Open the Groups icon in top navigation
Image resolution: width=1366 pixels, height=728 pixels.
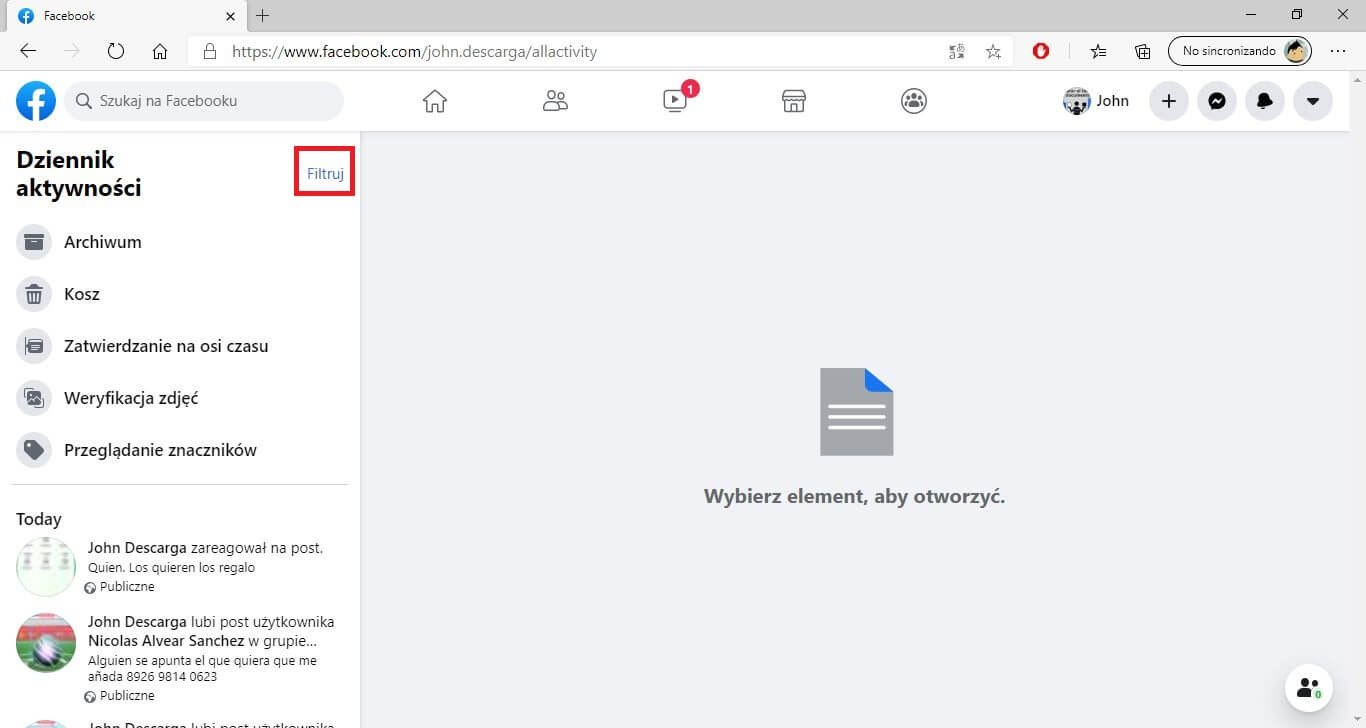pos(914,101)
